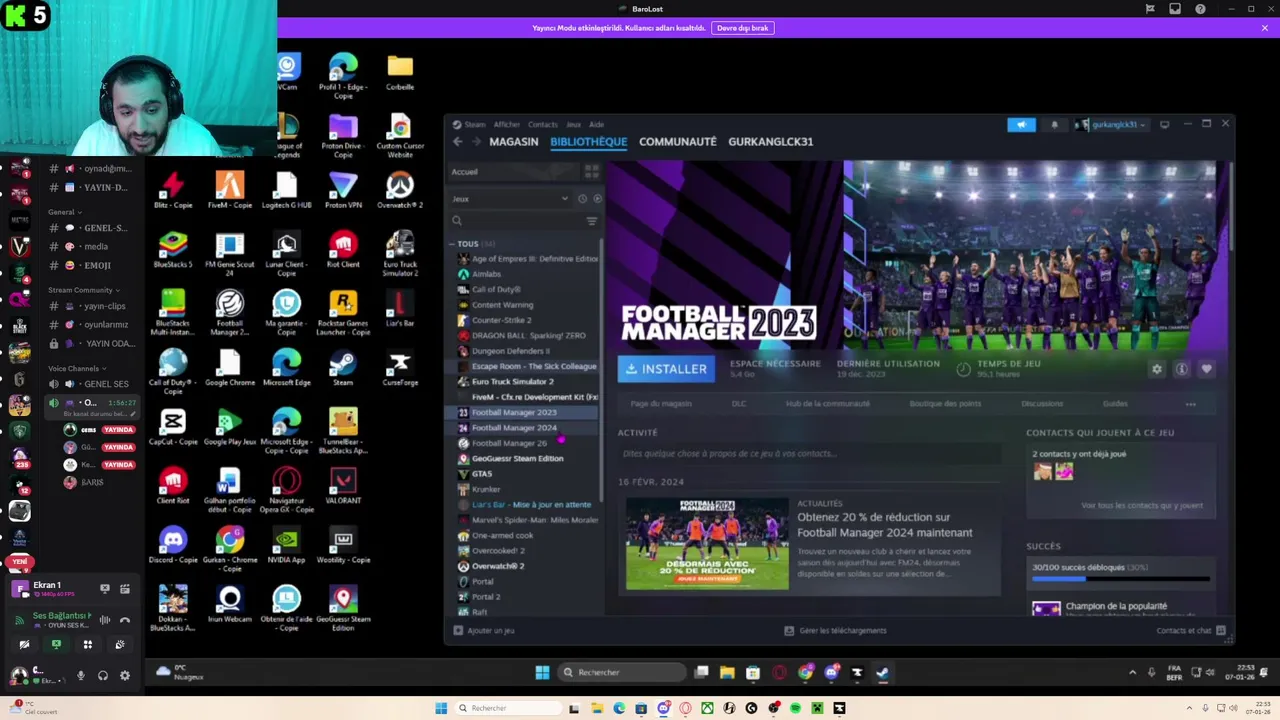Open the library filter options icon
The height and width of the screenshot is (720, 1280).
592,221
